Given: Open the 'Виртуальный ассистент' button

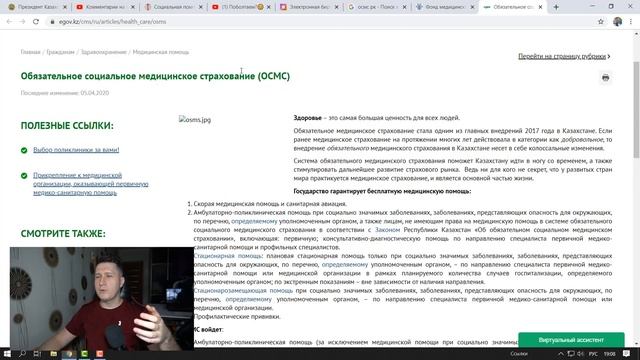Looking at the screenshot, I should coord(571,340).
